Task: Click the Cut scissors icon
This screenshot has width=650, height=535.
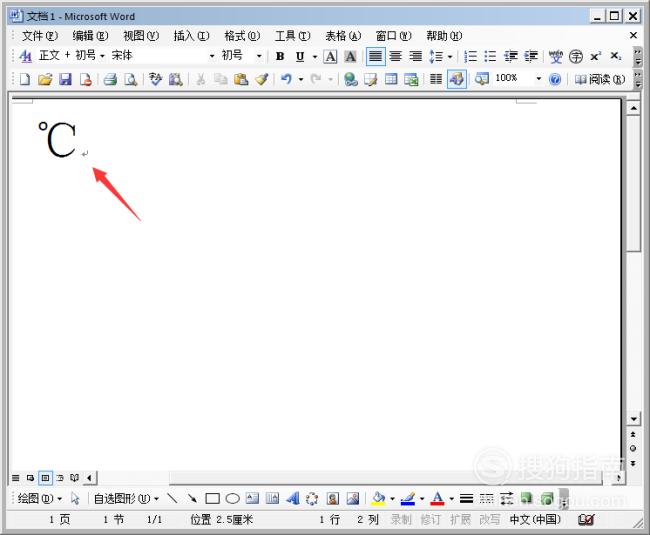Action: click(x=201, y=79)
